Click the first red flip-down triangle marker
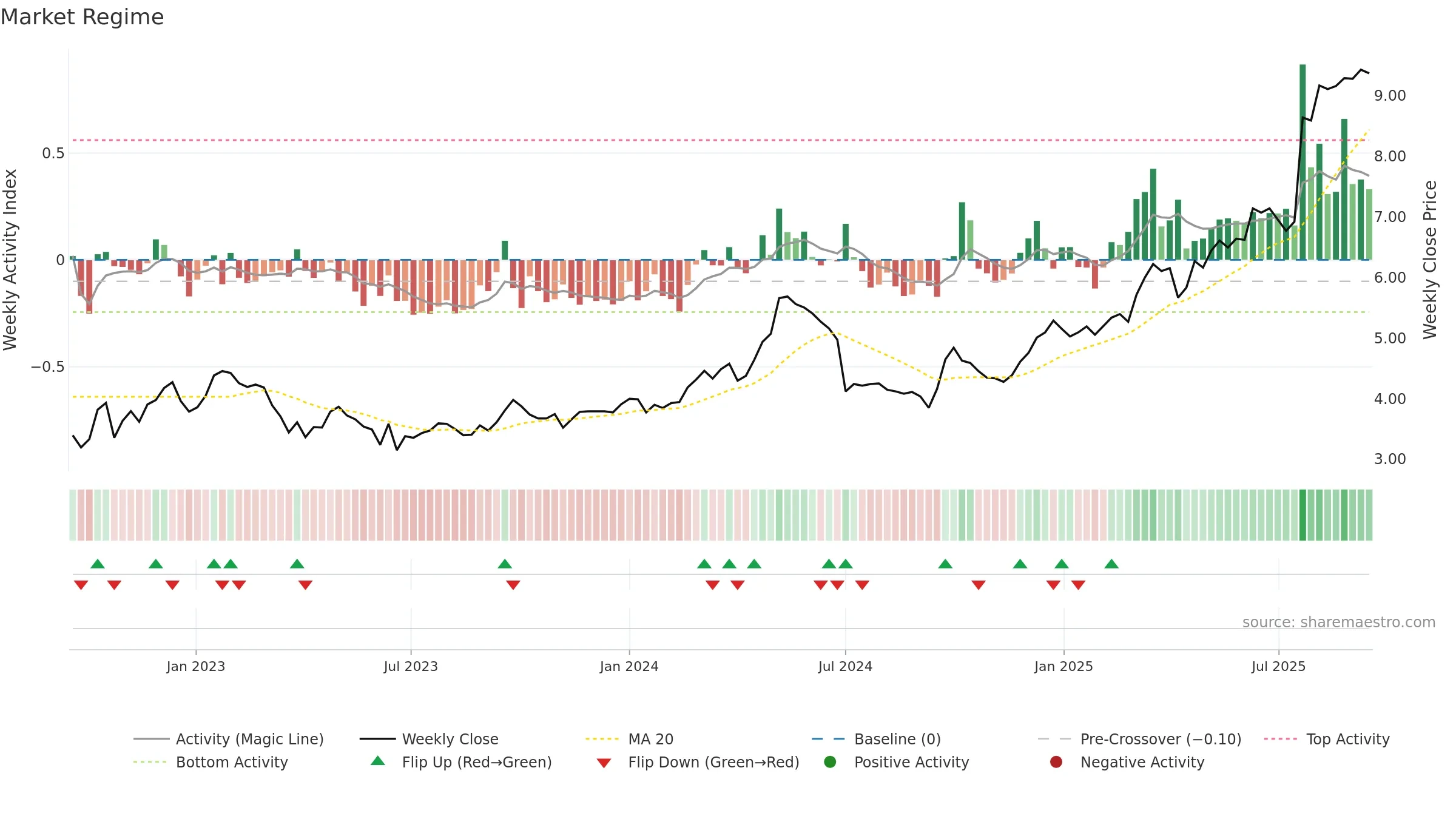 point(81,585)
